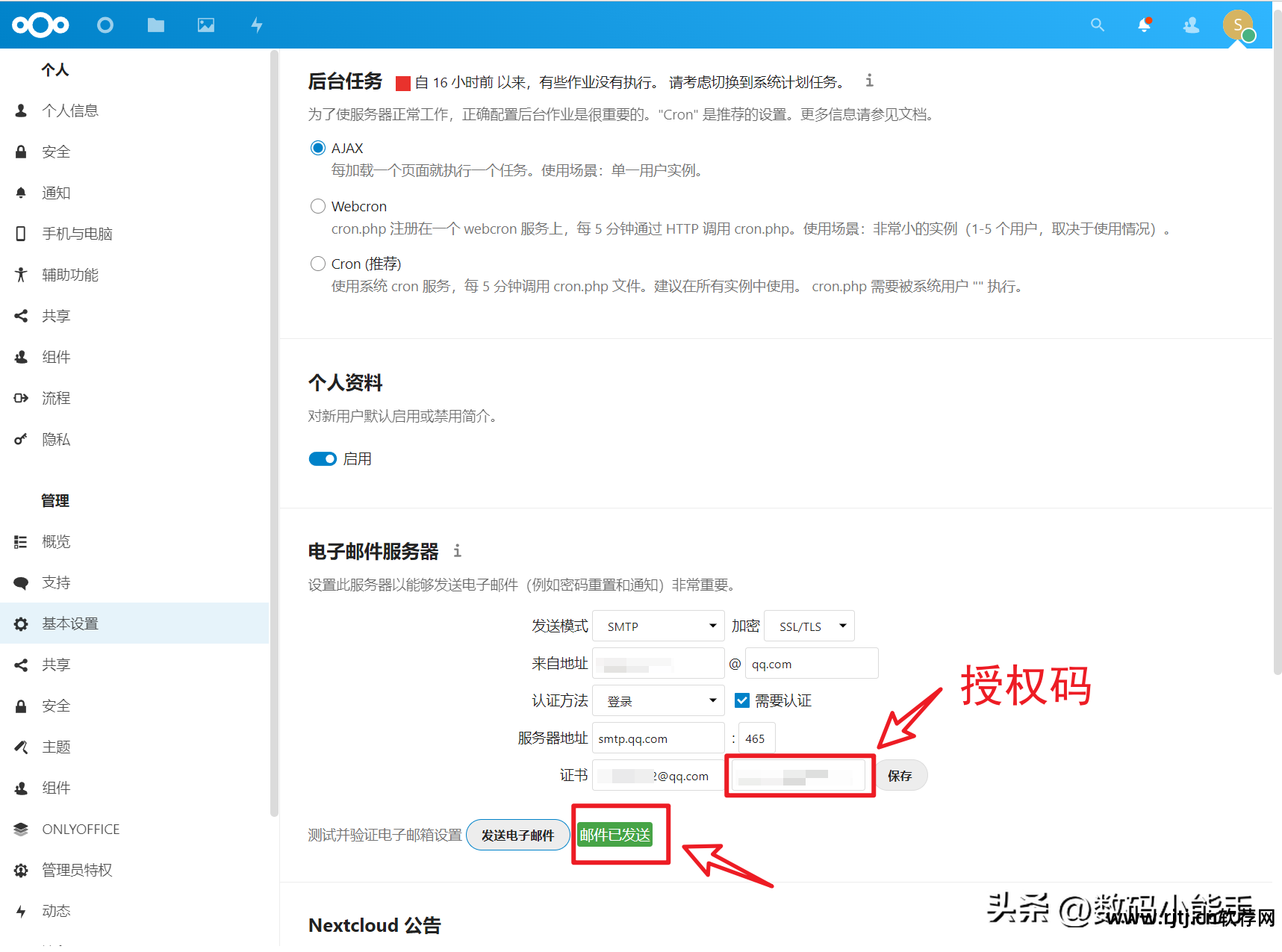The image size is (1282, 952).
Task: Open the Files folder icon
Action: [156, 25]
